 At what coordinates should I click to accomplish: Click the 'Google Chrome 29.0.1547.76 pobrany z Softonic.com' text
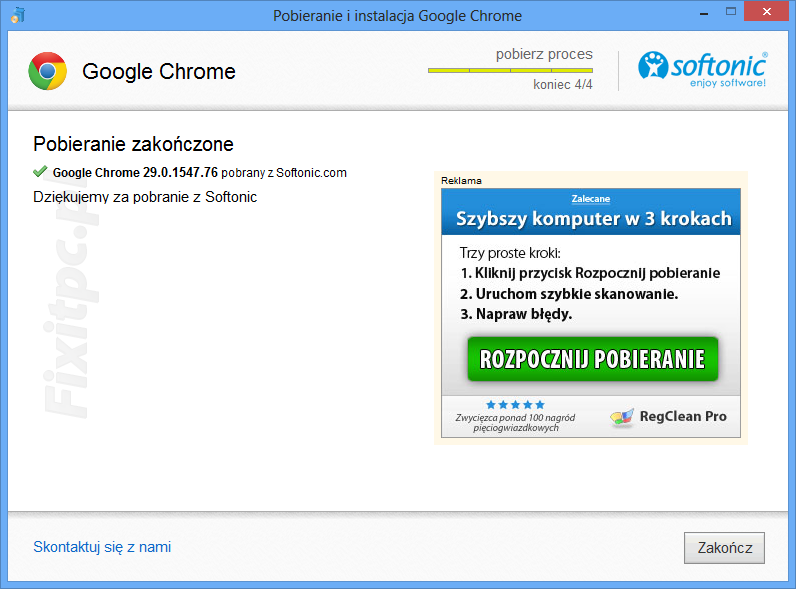[200, 173]
